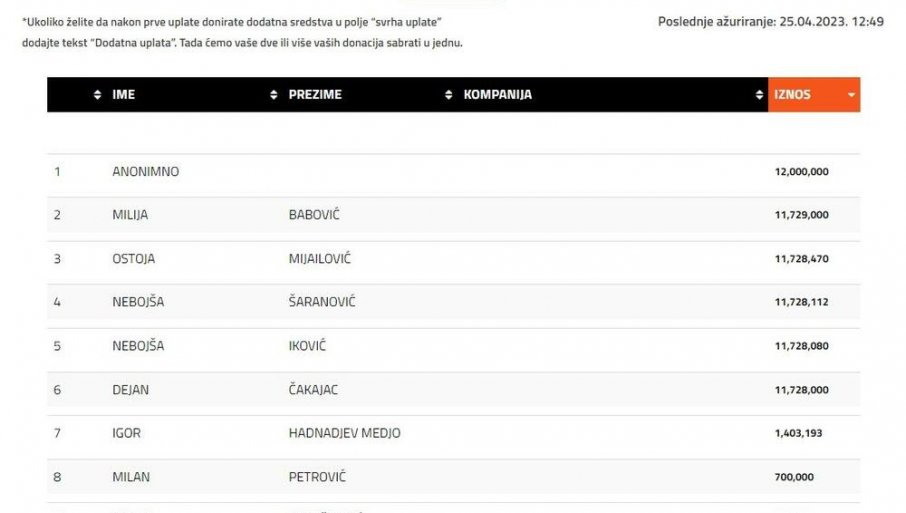Select DEJAN in row 6

pyautogui.click(x=130, y=390)
